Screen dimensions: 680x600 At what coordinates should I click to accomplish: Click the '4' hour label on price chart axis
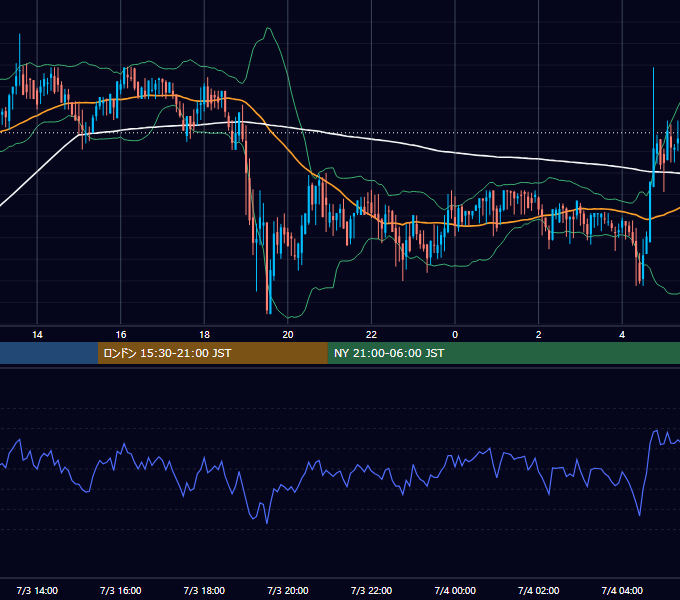pyautogui.click(x=622, y=335)
